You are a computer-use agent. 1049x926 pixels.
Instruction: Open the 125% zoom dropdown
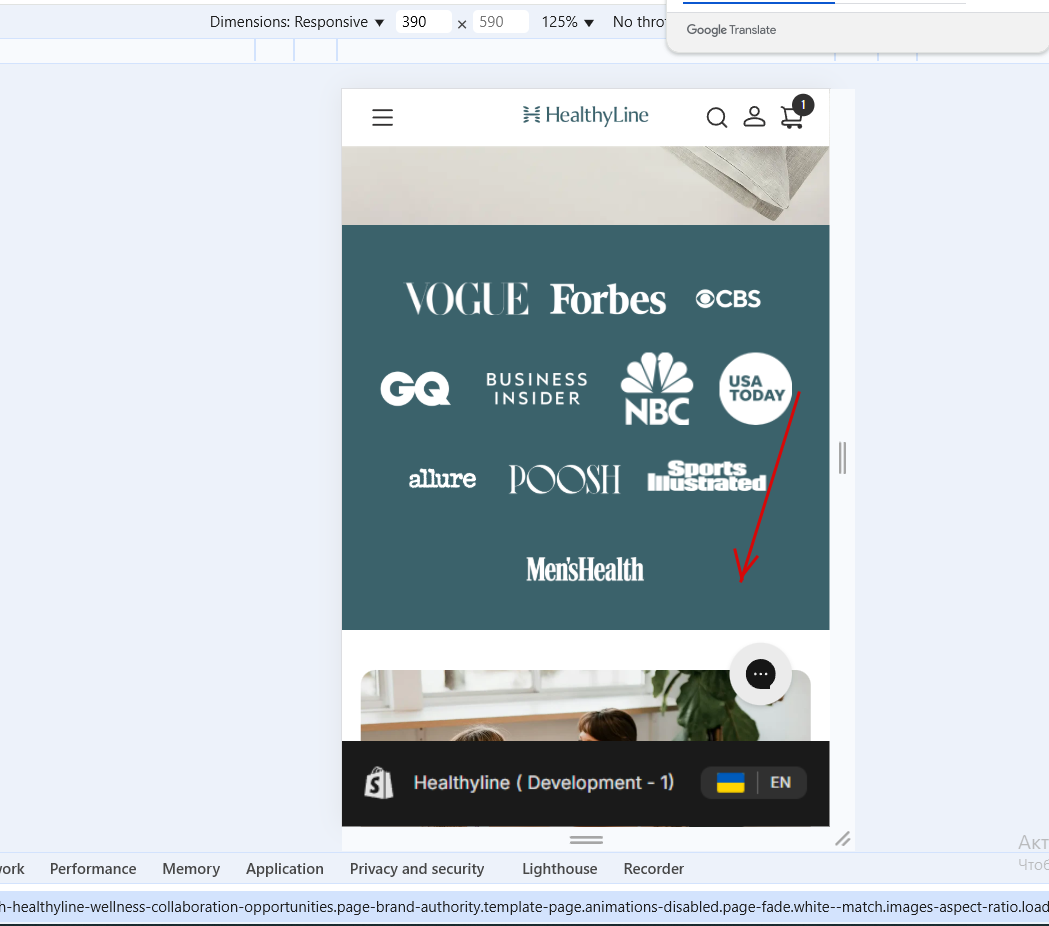567,22
